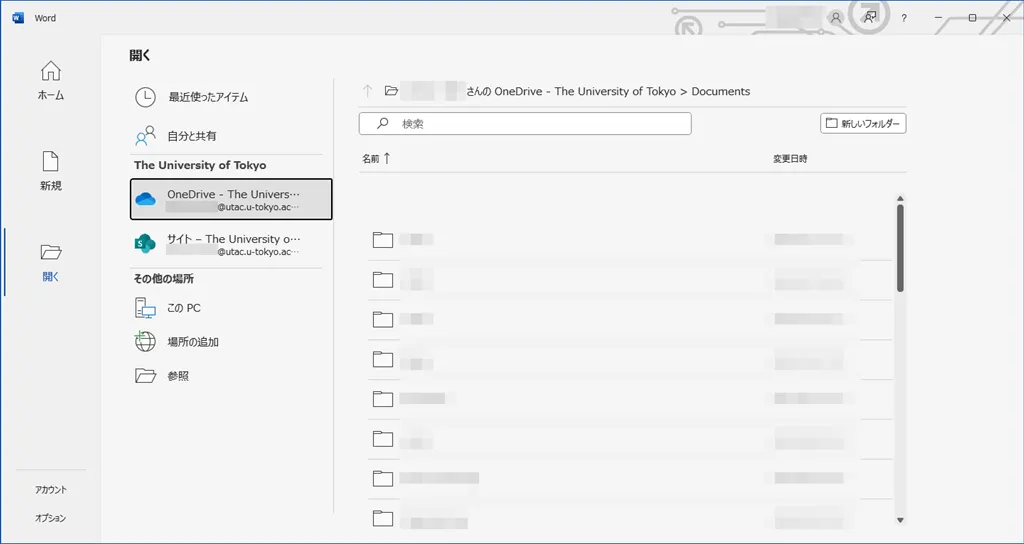Create folder with 新しいフォルダー button

click(x=863, y=124)
